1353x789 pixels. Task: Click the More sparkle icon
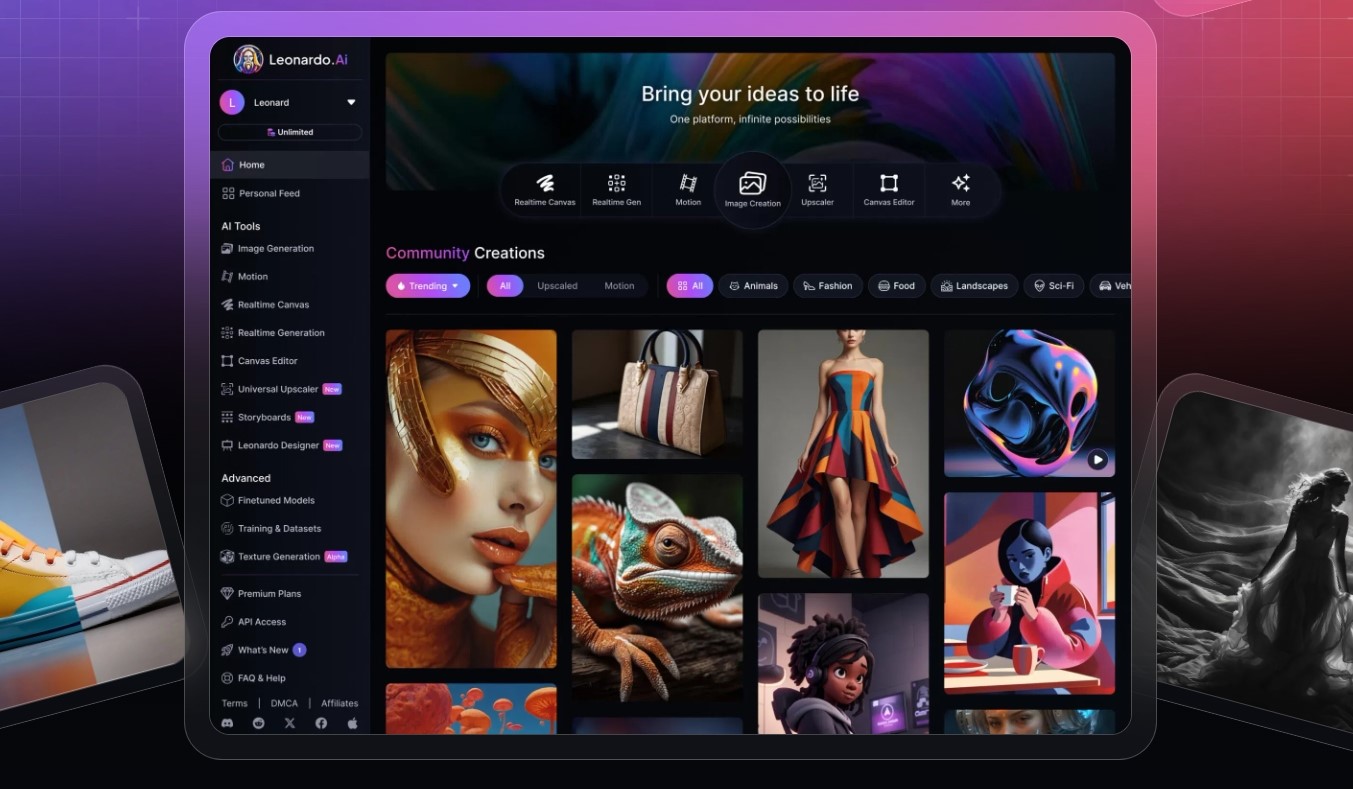960,189
